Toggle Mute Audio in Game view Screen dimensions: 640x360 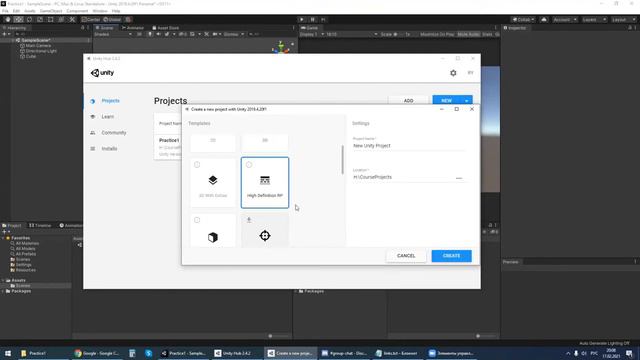468,34
